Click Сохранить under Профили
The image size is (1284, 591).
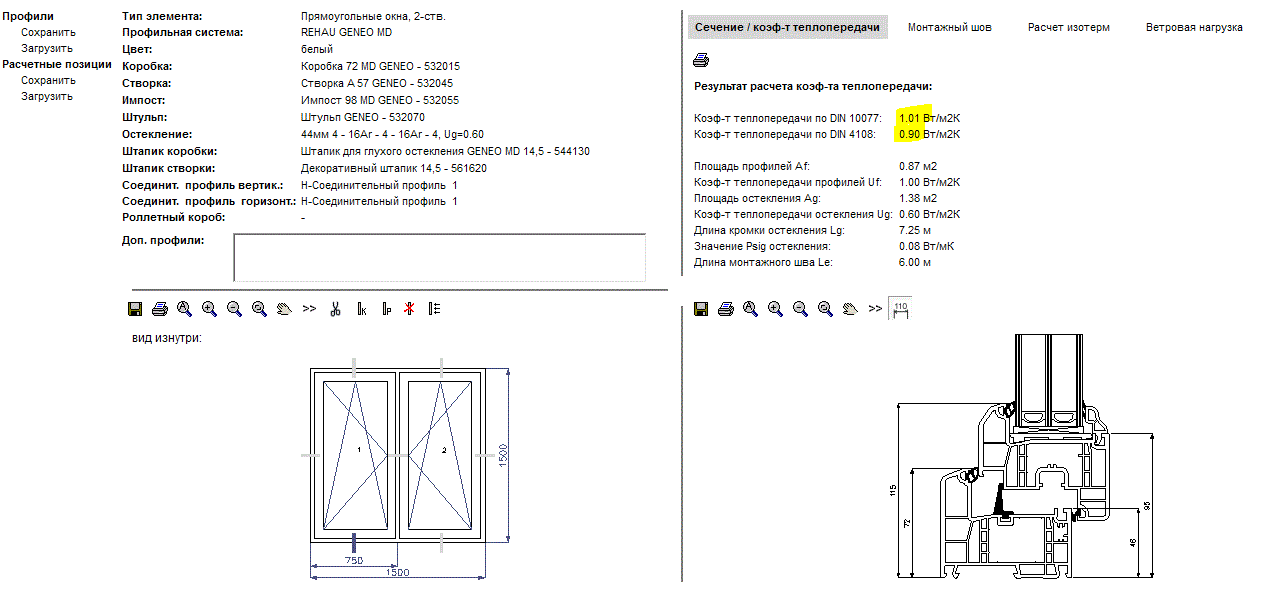pos(48,32)
